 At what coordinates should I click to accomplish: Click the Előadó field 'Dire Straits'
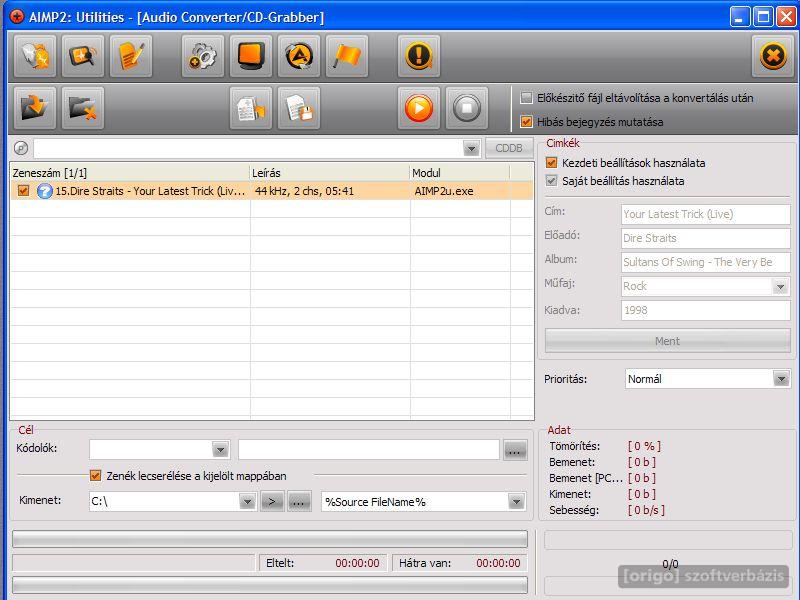[x=706, y=238]
